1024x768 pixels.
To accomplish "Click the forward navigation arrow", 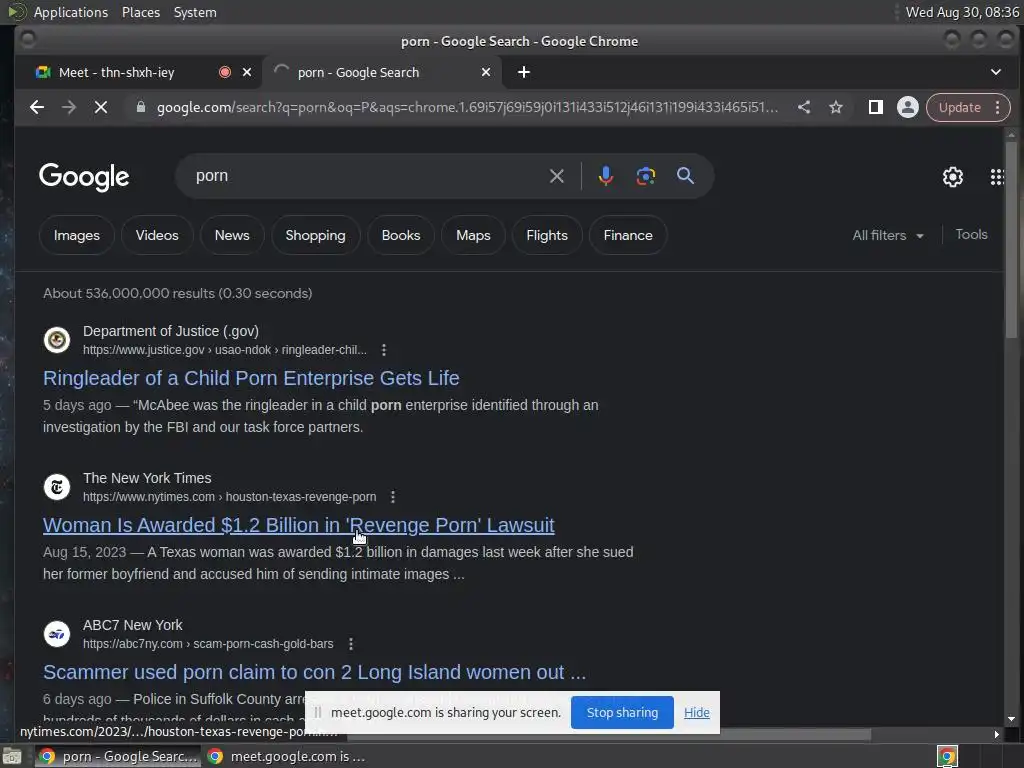I will click(x=69, y=107).
